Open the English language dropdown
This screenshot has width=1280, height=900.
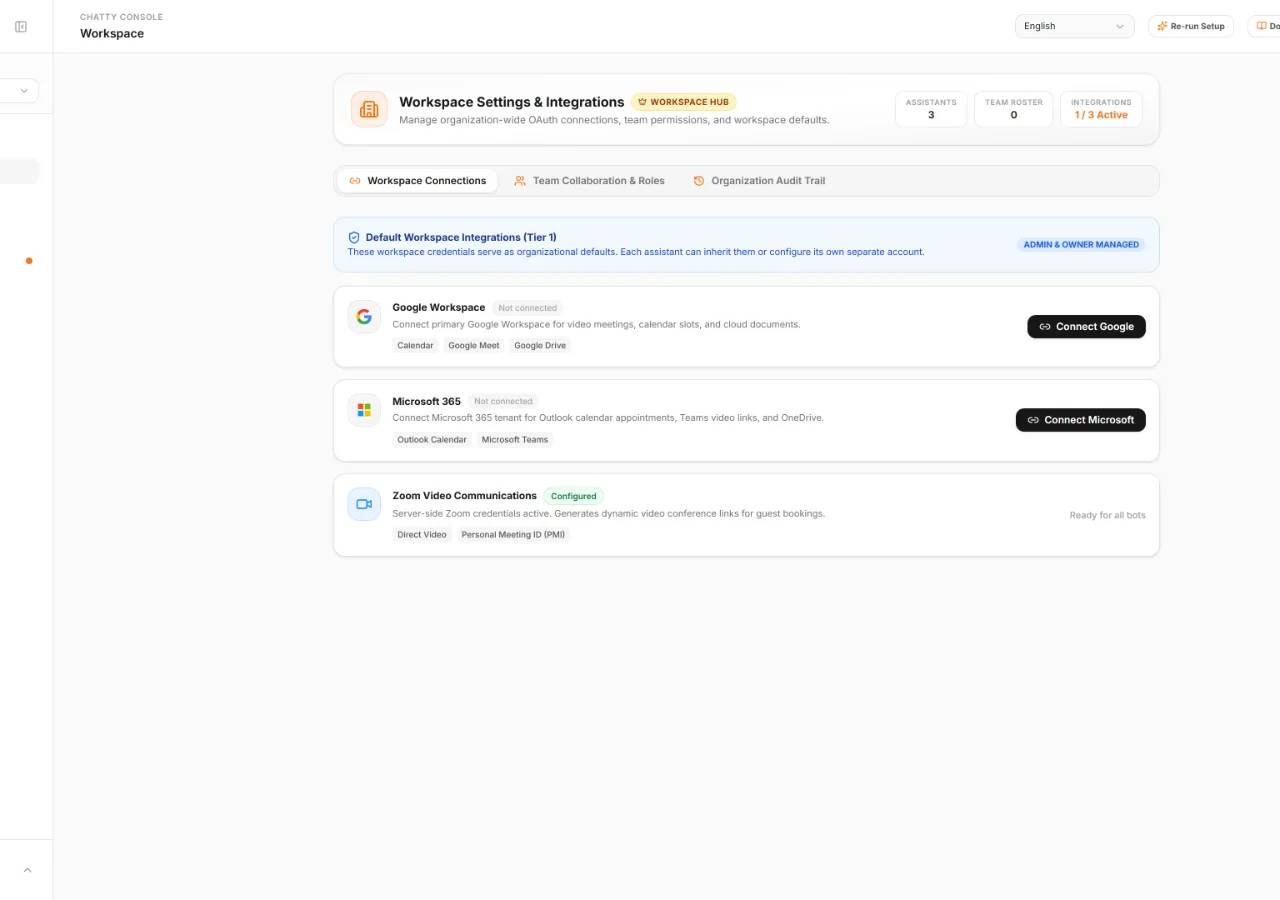tap(1074, 26)
